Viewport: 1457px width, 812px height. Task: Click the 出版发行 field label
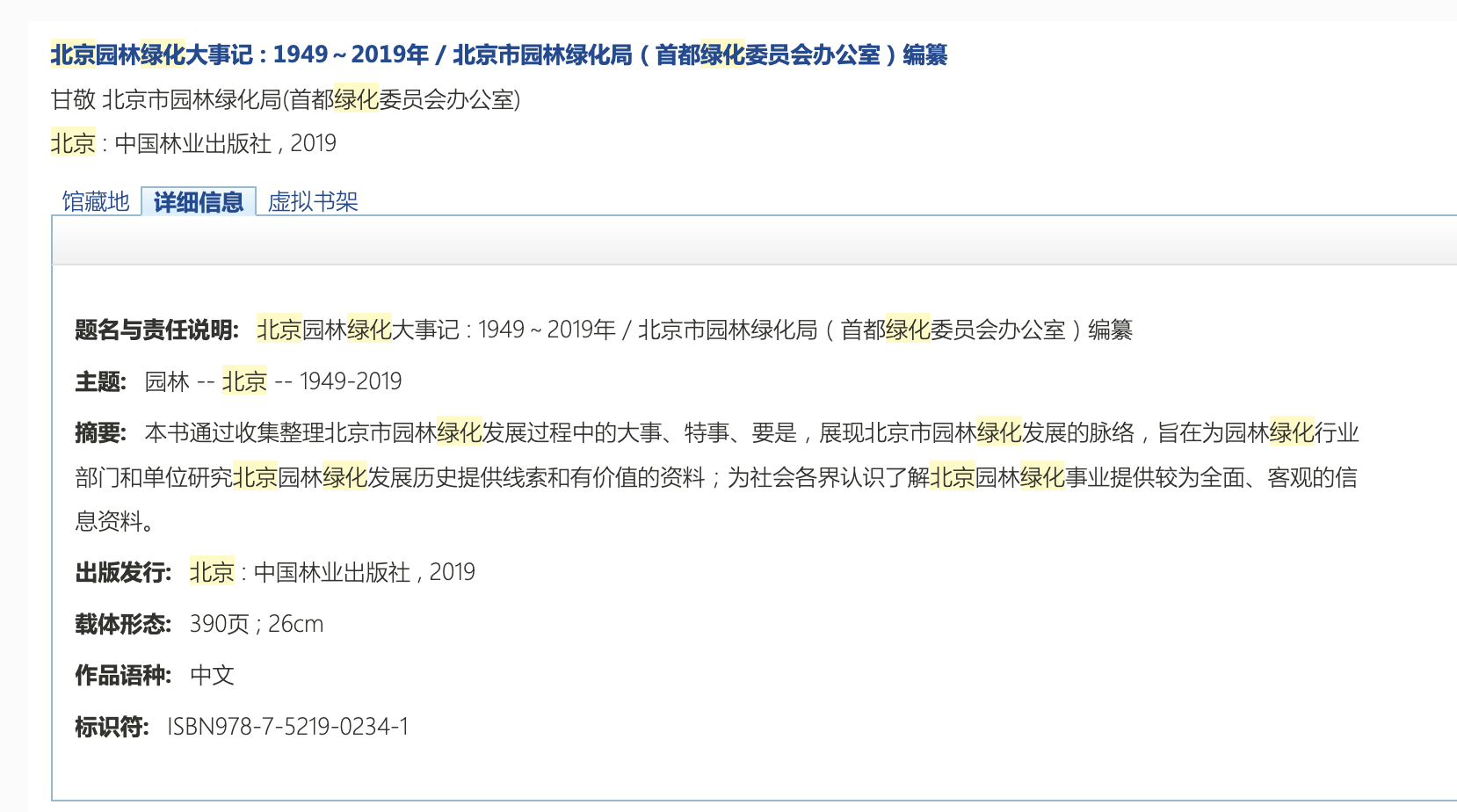(123, 573)
